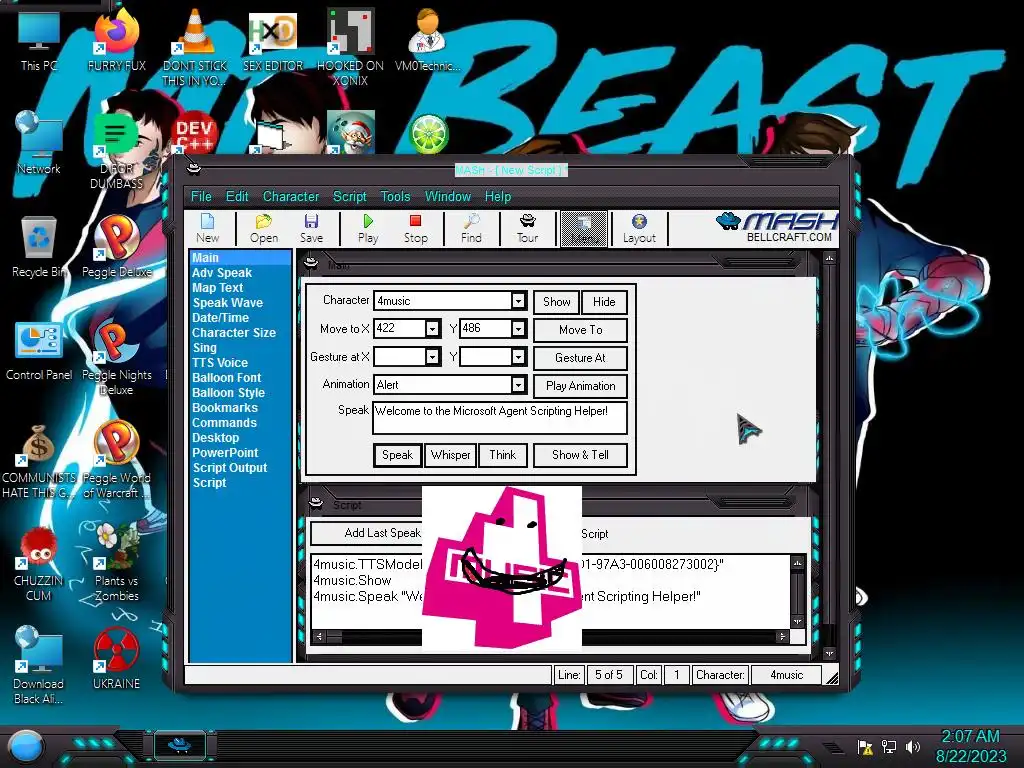Select the UKRAINE radiation desktop icon
Screen dimensions: 1024x768
click(117, 660)
